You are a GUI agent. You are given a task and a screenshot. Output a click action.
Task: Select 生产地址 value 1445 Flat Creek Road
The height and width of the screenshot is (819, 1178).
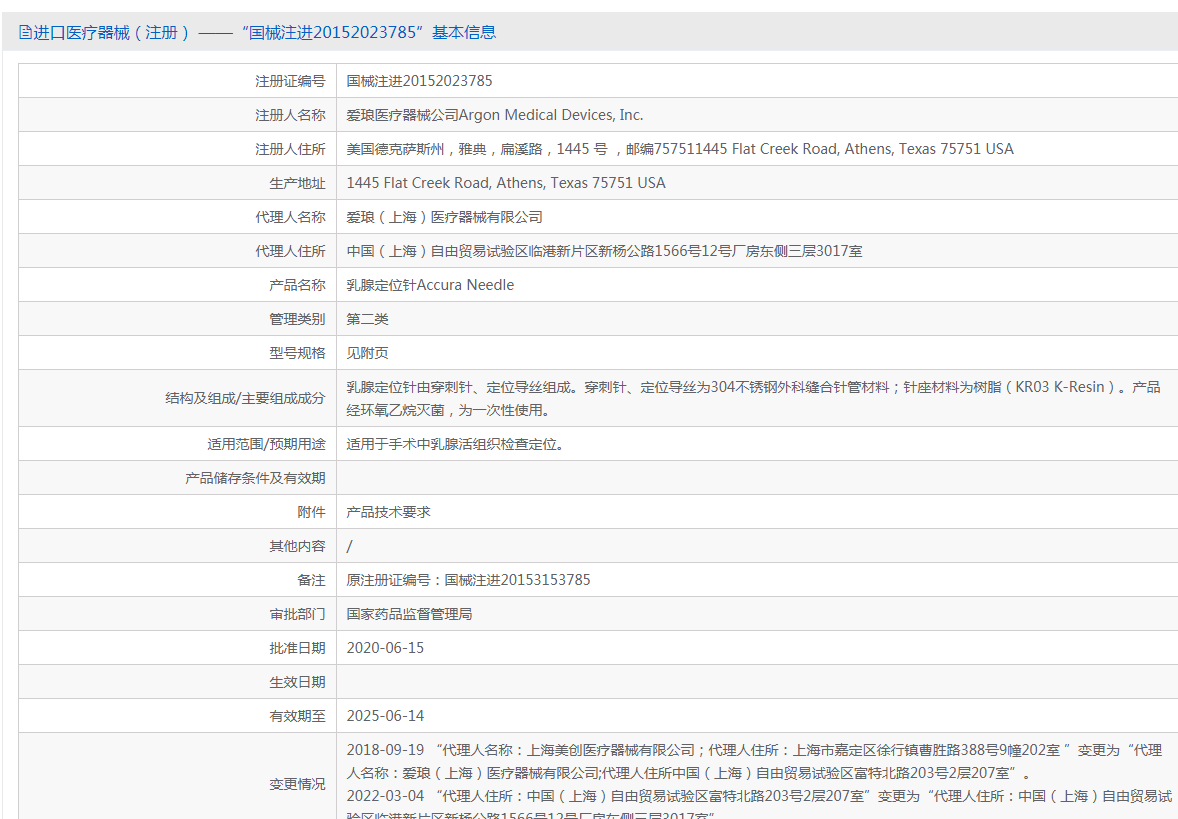(x=506, y=183)
